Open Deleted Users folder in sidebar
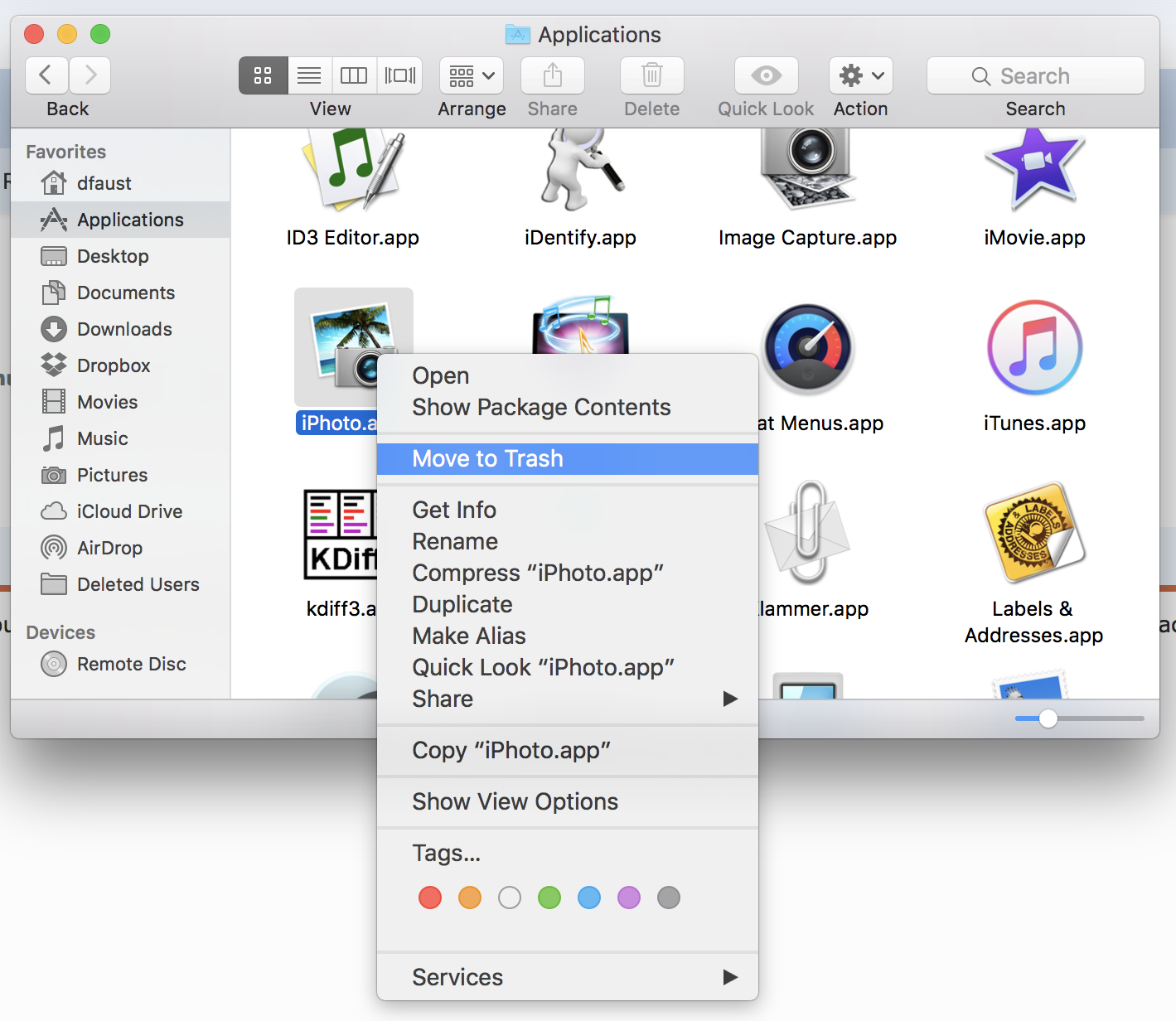Image resolution: width=1176 pixels, height=1021 pixels. coord(121,584)
